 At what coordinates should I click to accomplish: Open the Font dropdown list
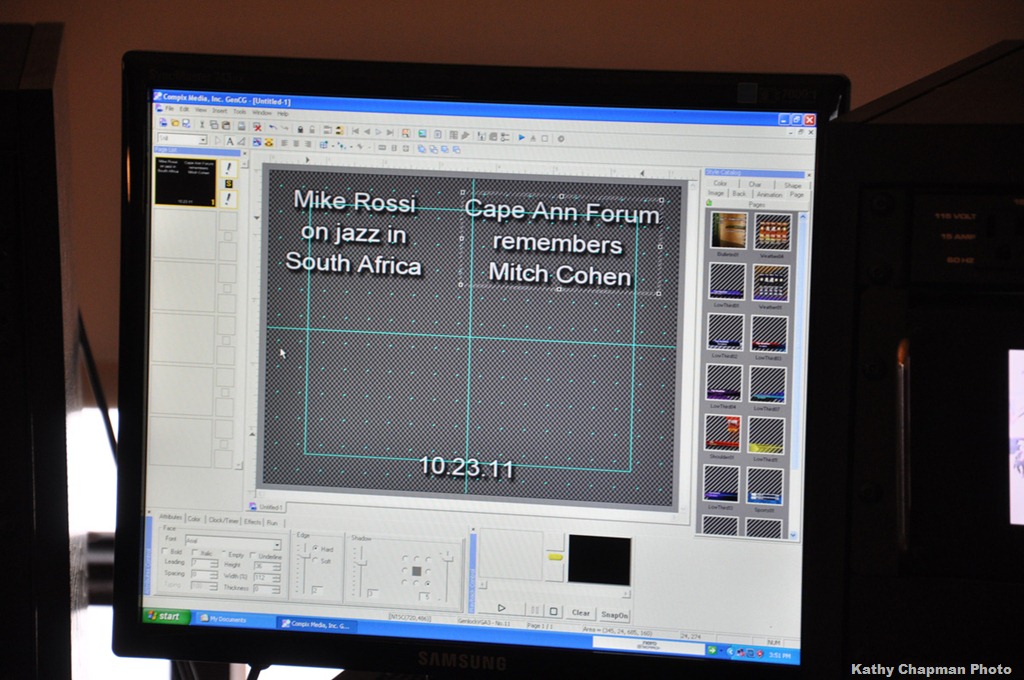pyautogui.click(x=276, y=542)
